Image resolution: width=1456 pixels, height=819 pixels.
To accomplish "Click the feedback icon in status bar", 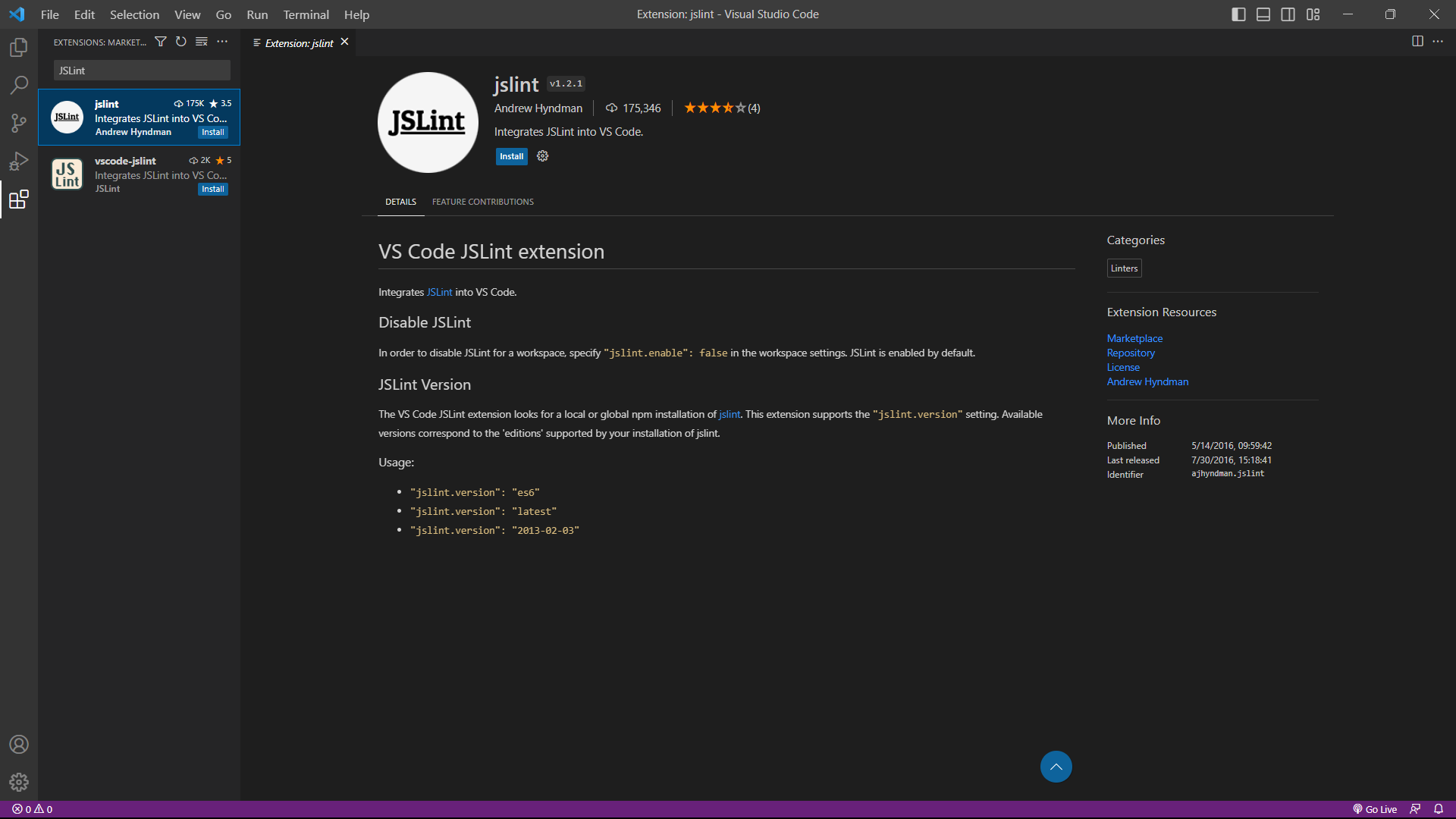I will click(1415, 809).
